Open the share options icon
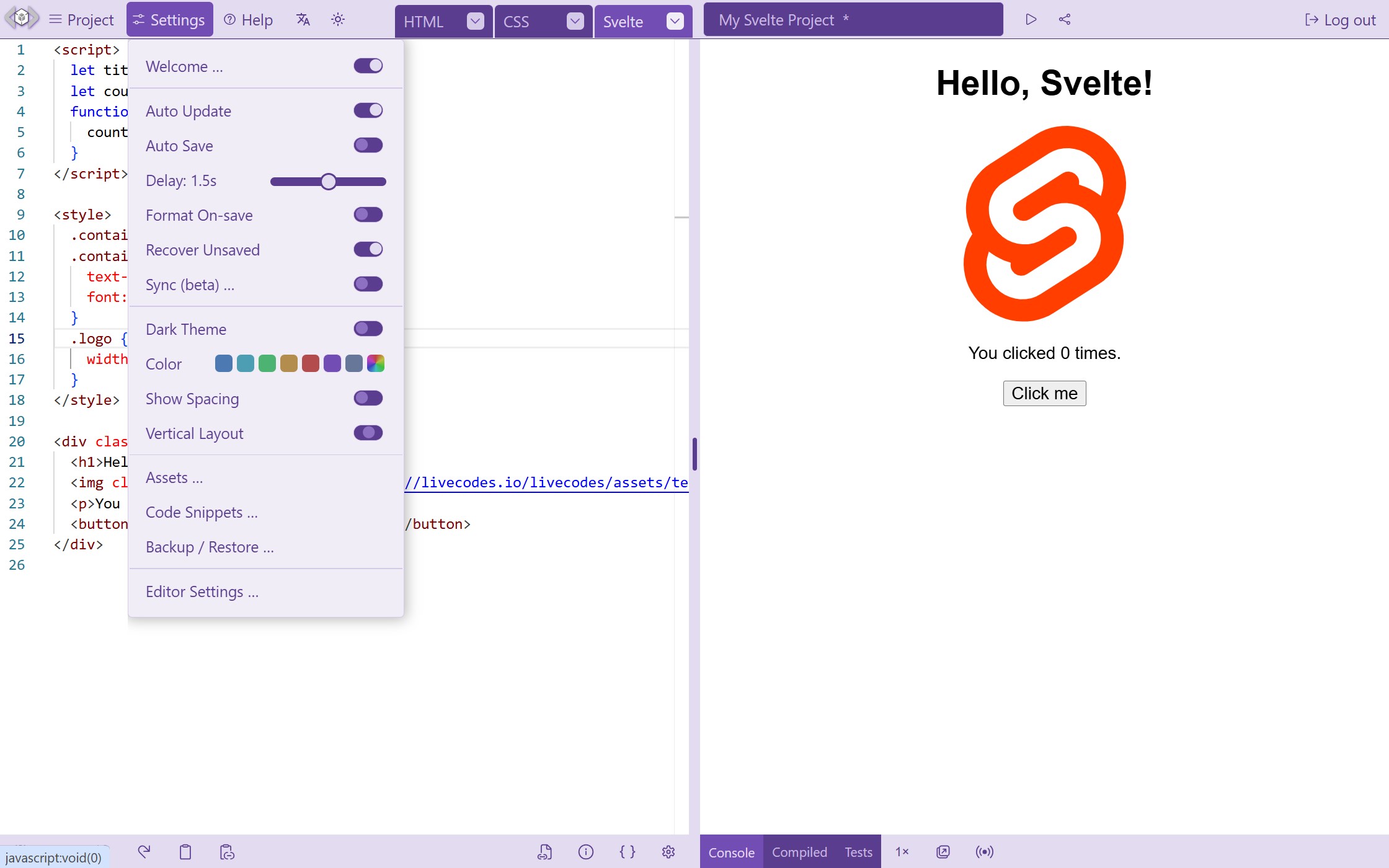Viewport: 1389px width, 868px height. (1065, 19)
